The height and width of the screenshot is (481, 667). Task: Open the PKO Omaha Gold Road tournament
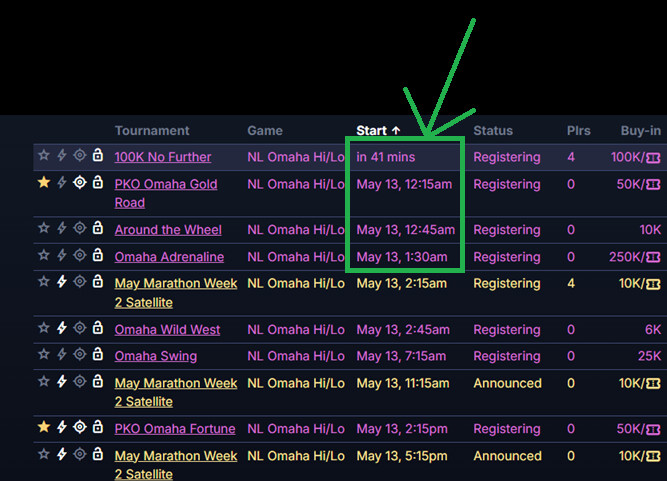[x=166, y=193]
